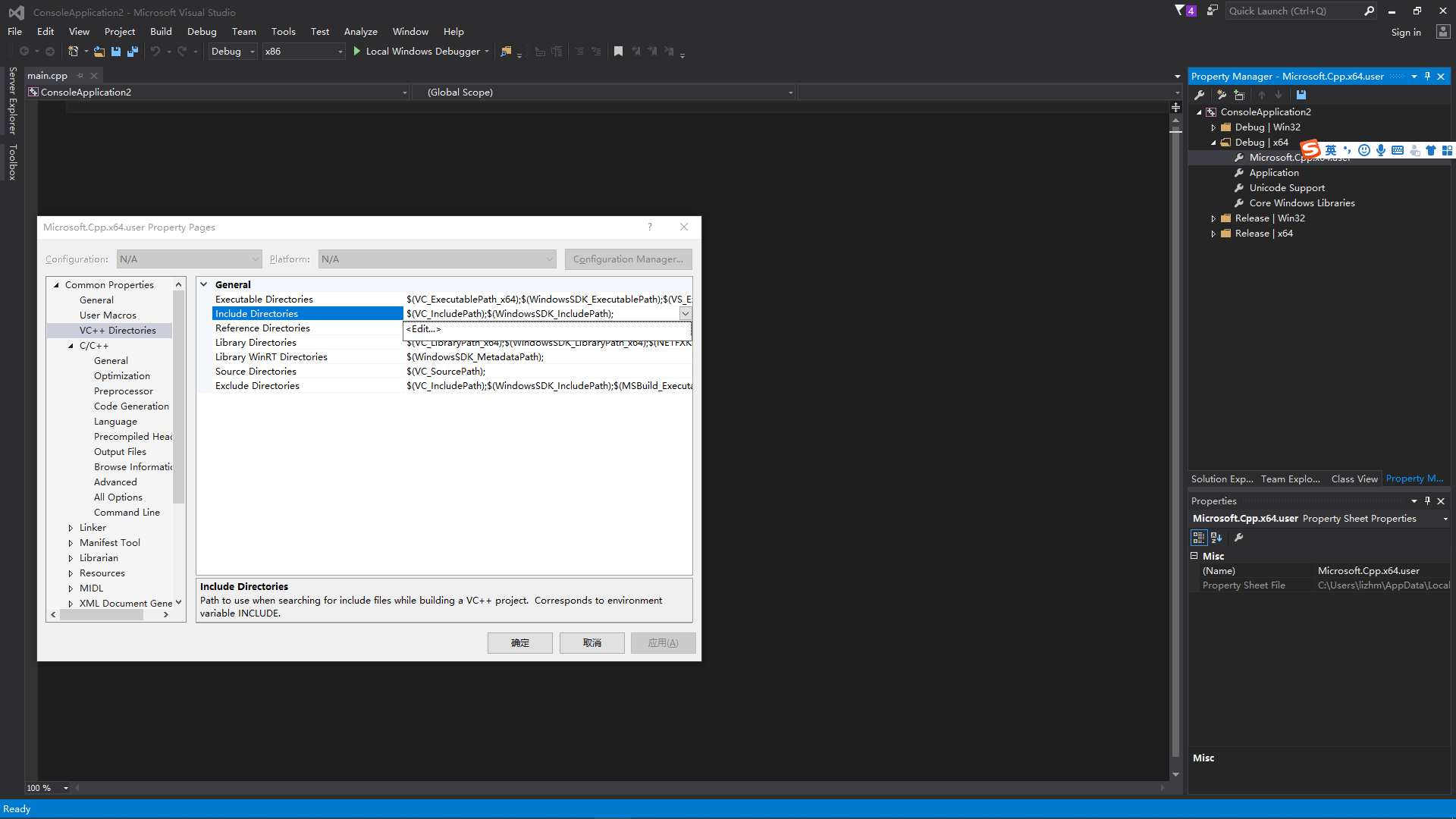This screenshot has width=1456, height=819.
Task: Switch to the Solution Explorer tab
Action: tap(1222, 479)
